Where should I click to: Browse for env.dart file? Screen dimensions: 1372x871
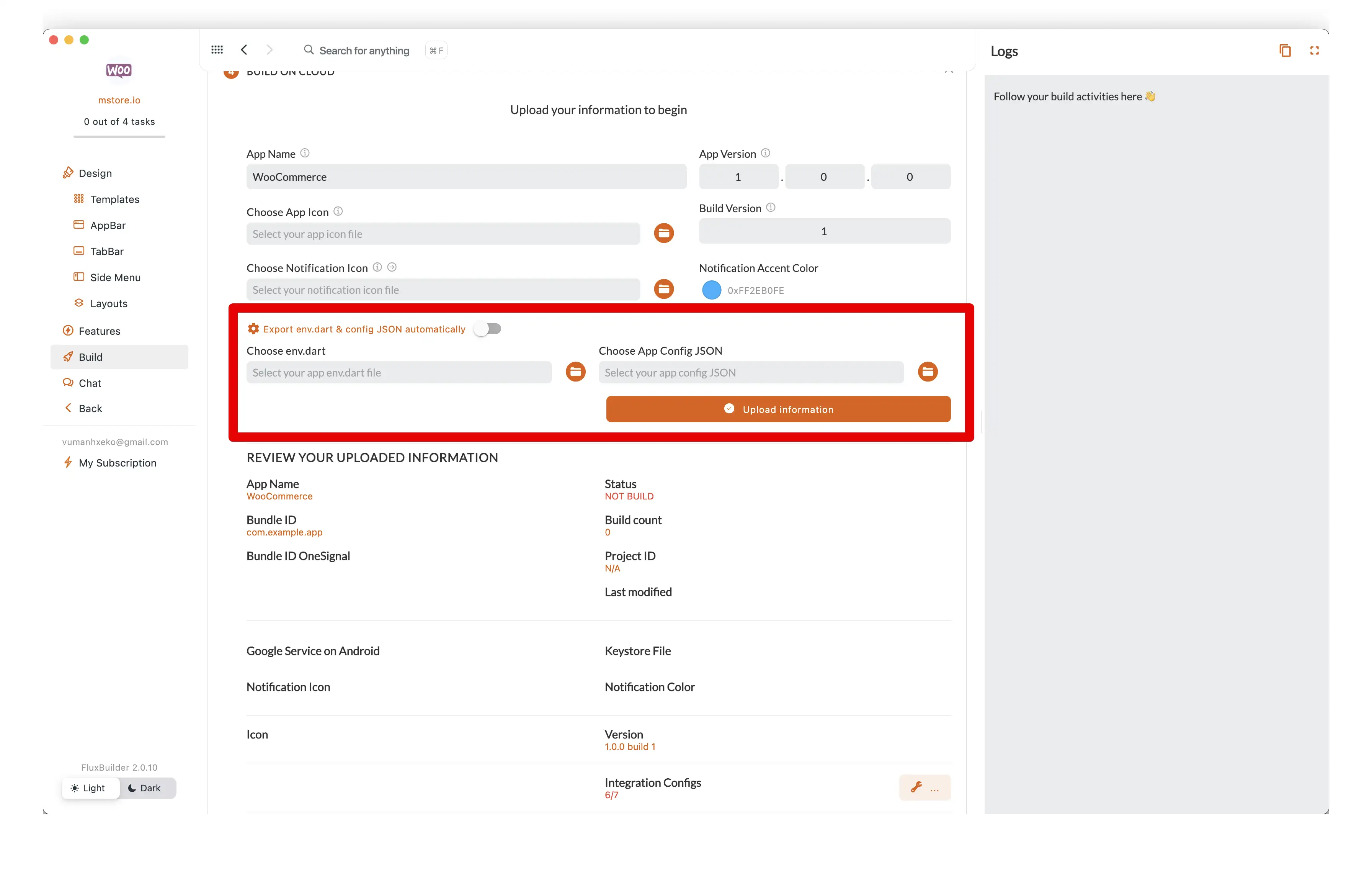click(x=575, y=372)
